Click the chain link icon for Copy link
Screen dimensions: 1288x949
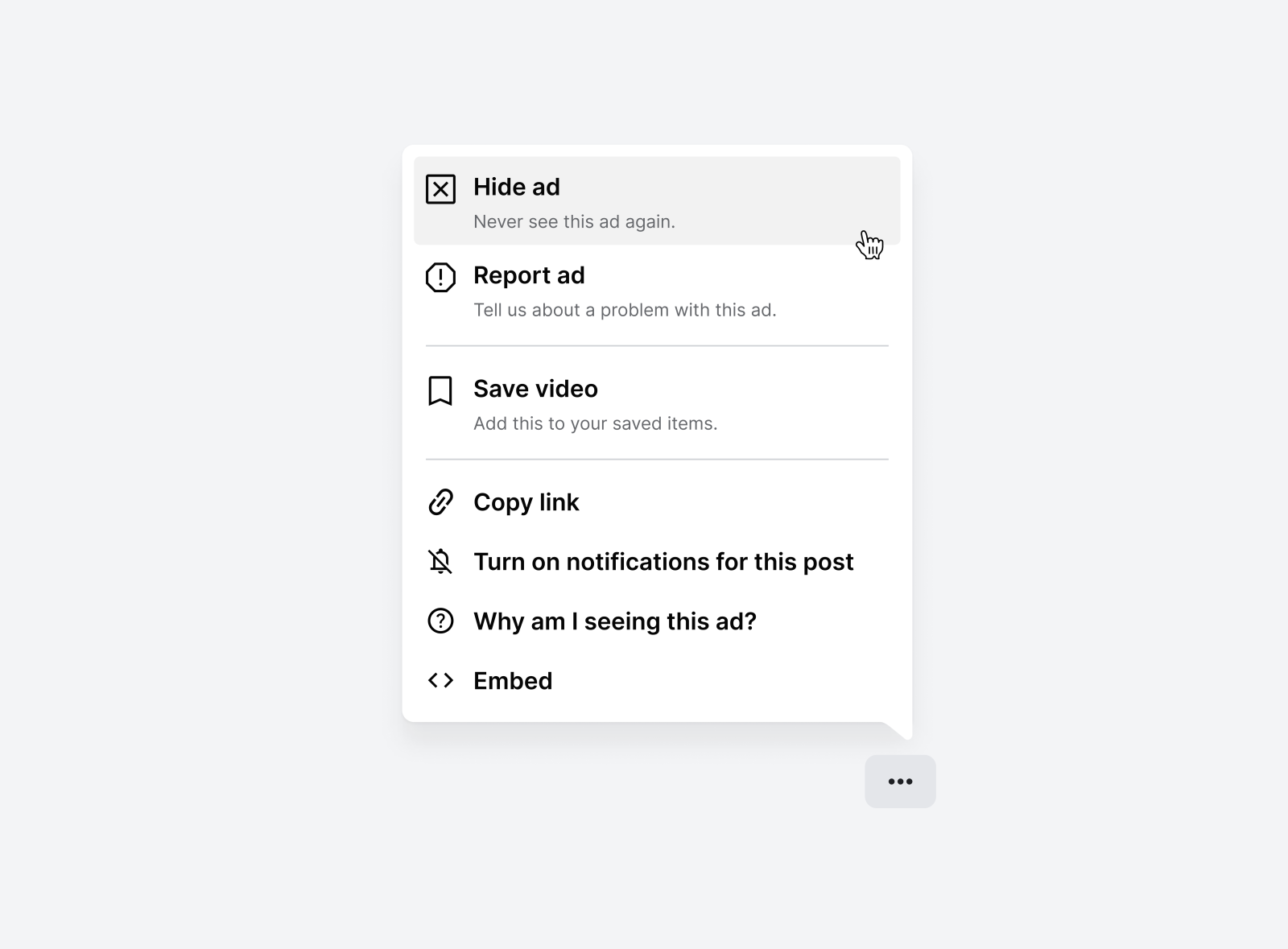[440, 502]
